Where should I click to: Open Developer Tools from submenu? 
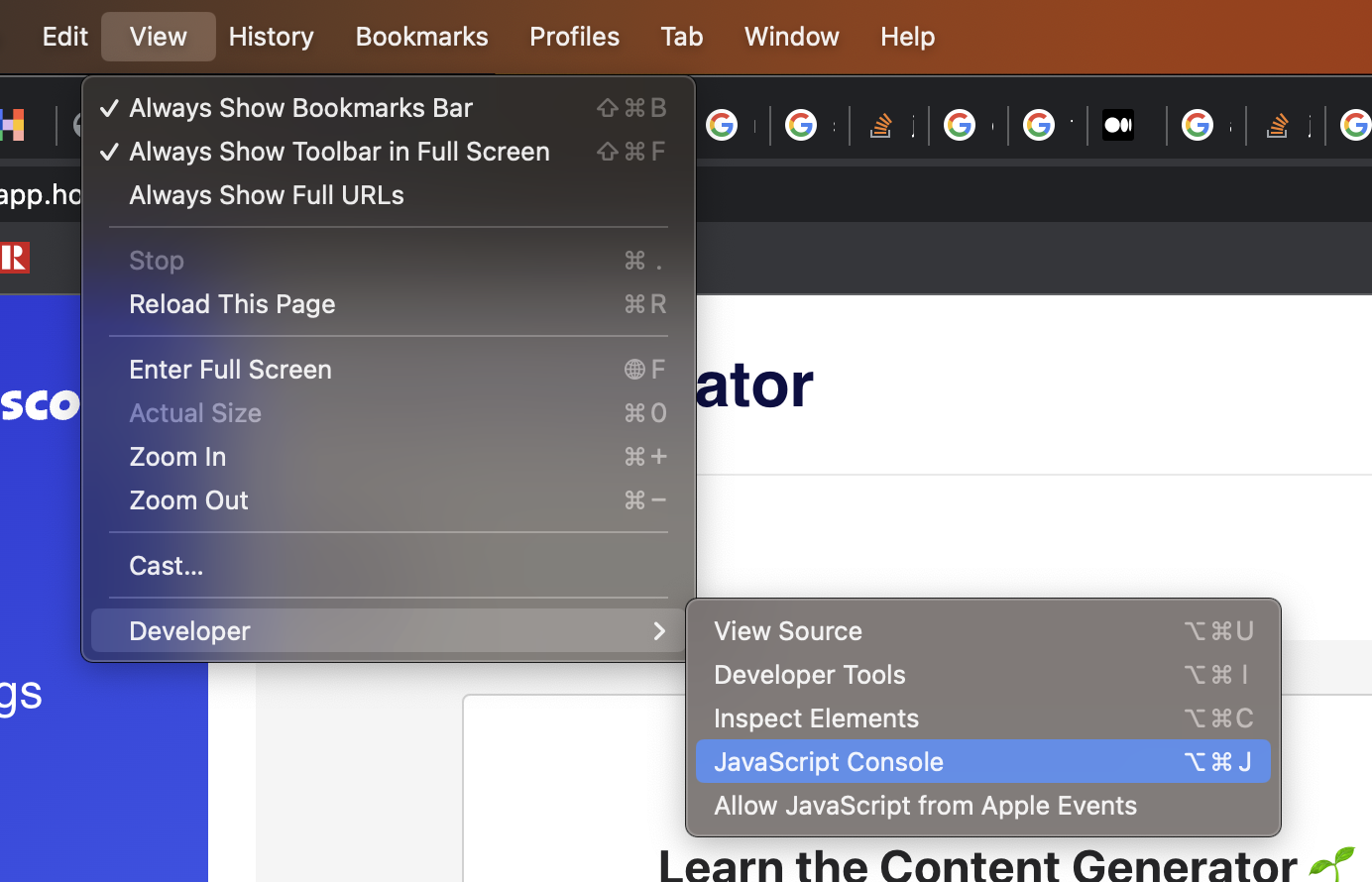pyautogui.click(x=983, y=674)
